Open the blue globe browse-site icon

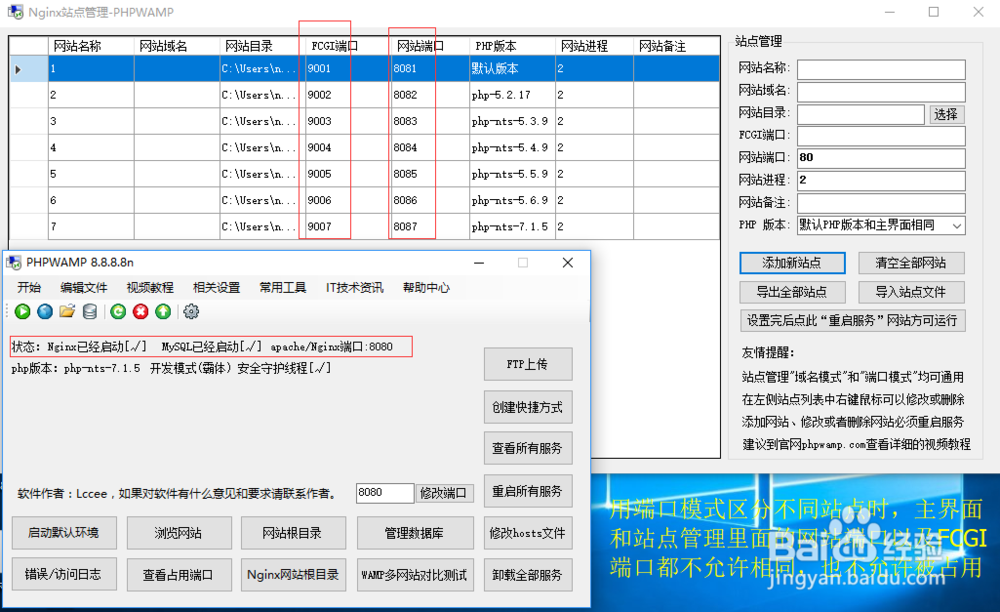pyautogui.click(x=44, y=311)
